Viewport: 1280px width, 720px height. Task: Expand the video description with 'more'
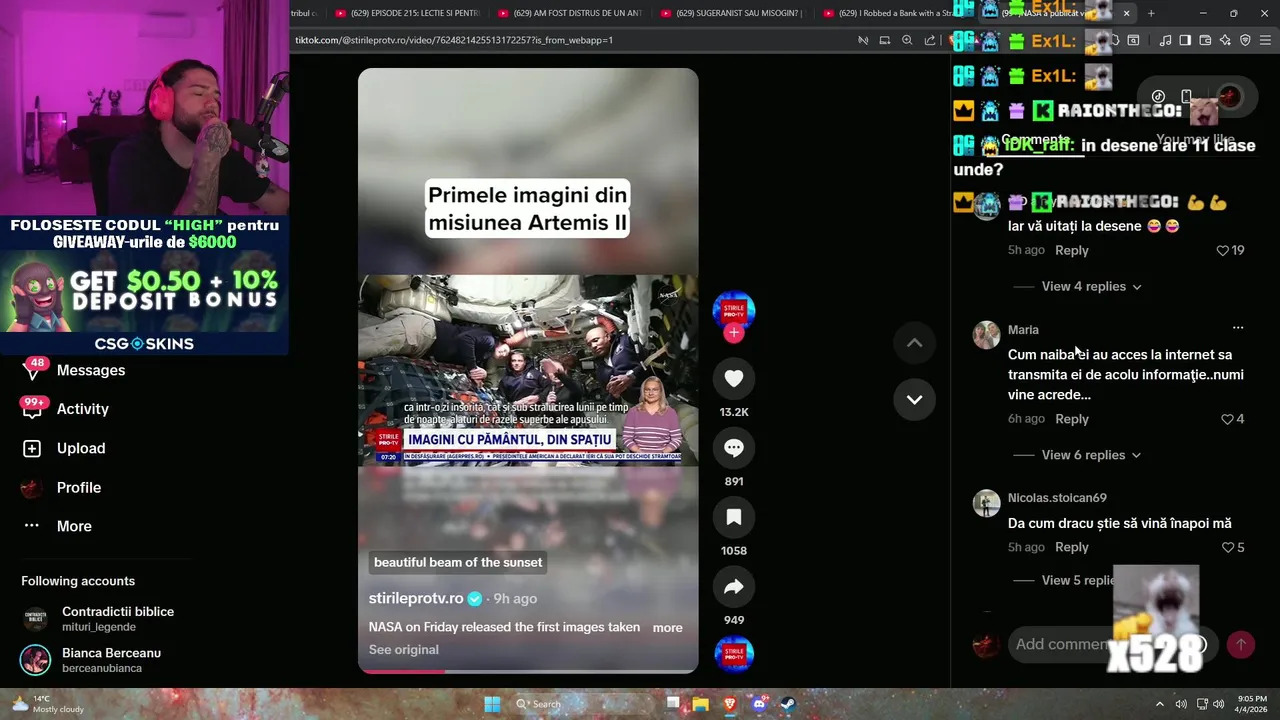coord(667,628)
